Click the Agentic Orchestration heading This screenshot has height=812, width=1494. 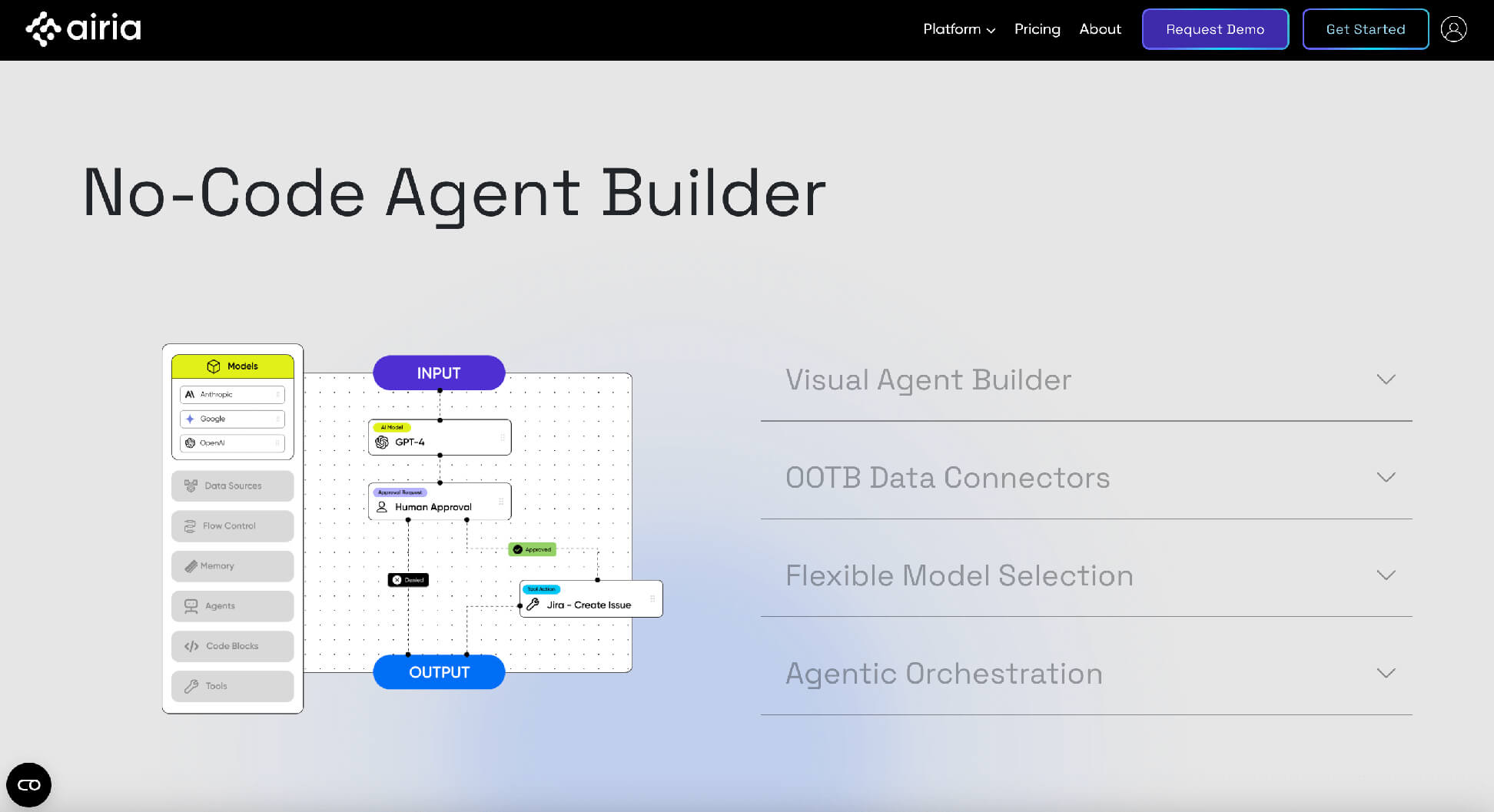pyautogui.click(x=944, y=674)
